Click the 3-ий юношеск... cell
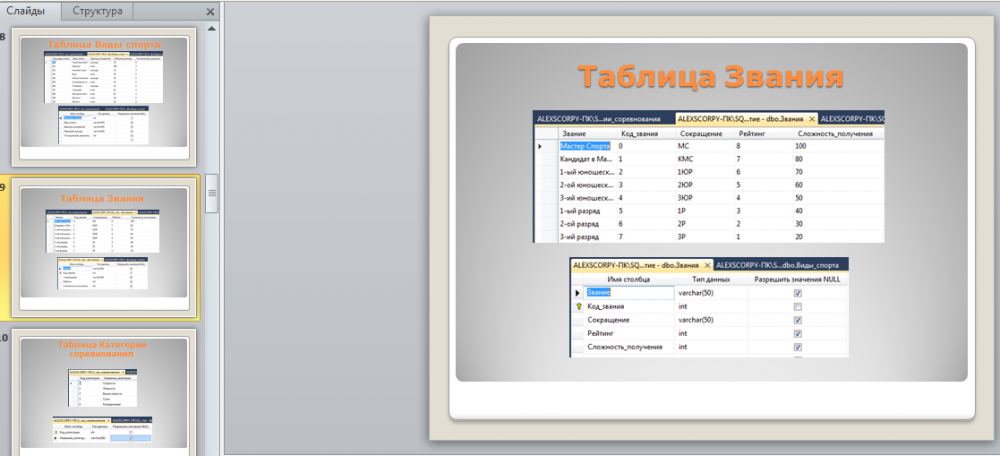Viewport: 1000px width, 456px height. point(586,198)
